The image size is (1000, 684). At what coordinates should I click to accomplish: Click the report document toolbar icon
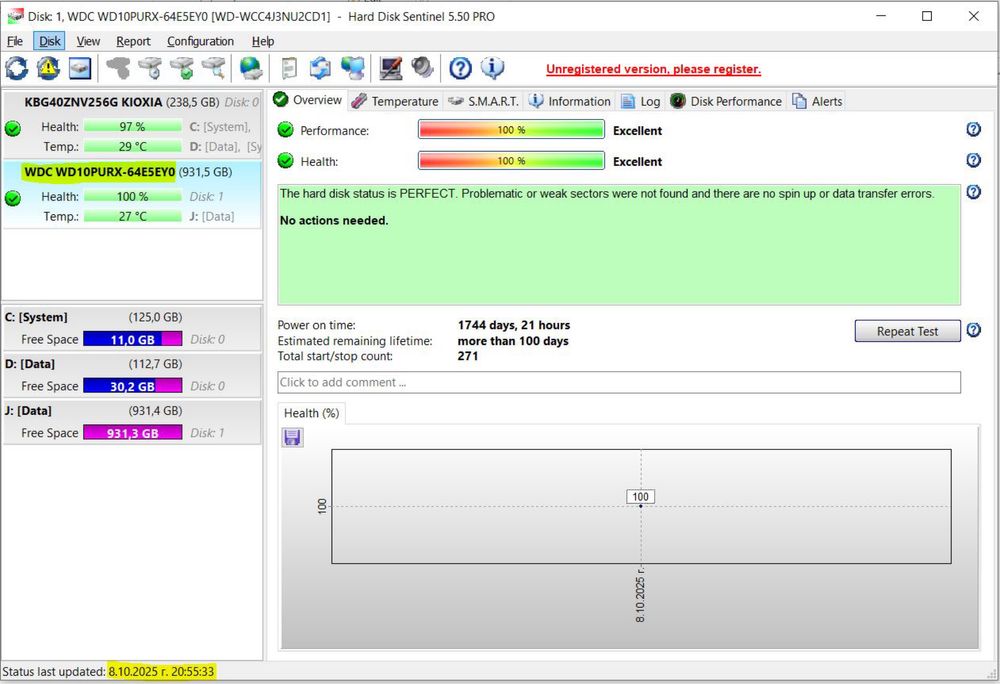click(289, 68)
